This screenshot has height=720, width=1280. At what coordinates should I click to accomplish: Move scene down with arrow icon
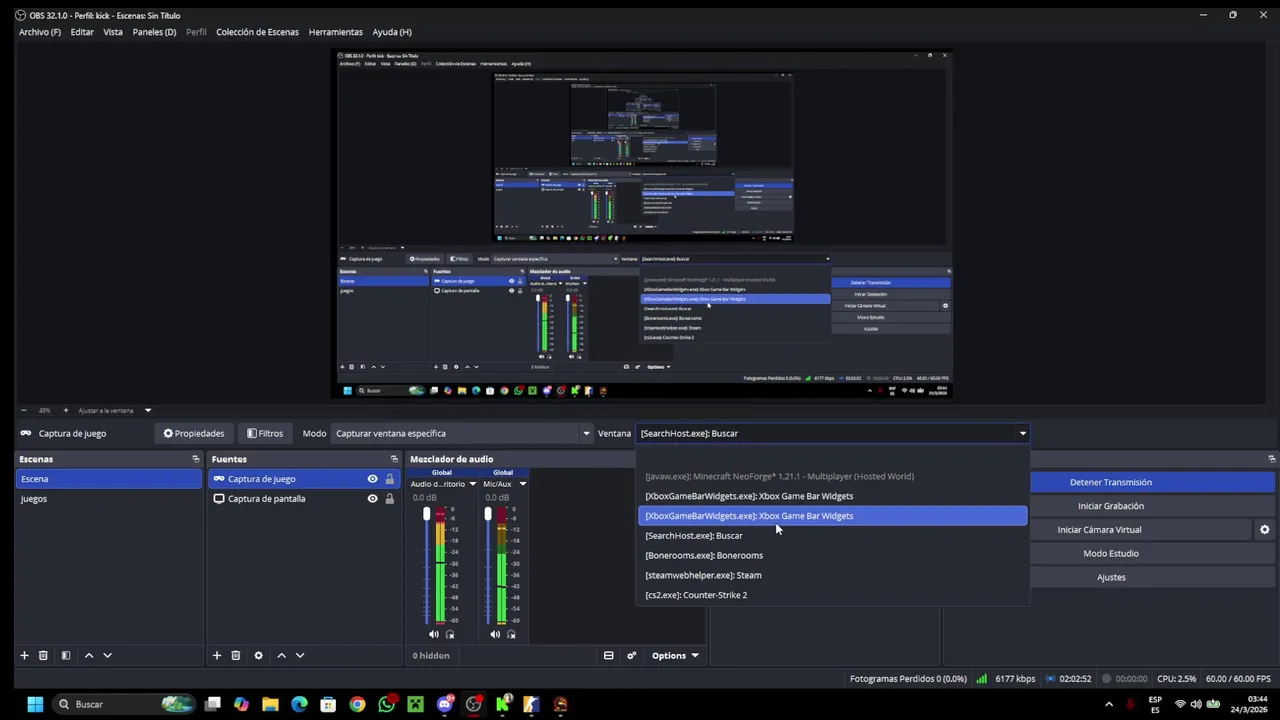click(x=107, y=655)
